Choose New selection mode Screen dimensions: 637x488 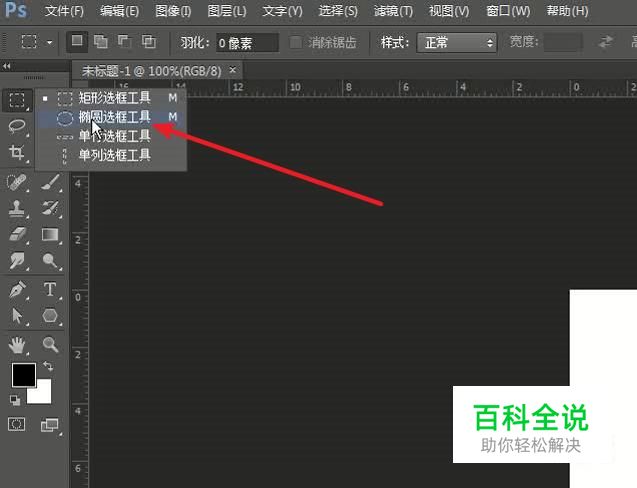point(77,41)
